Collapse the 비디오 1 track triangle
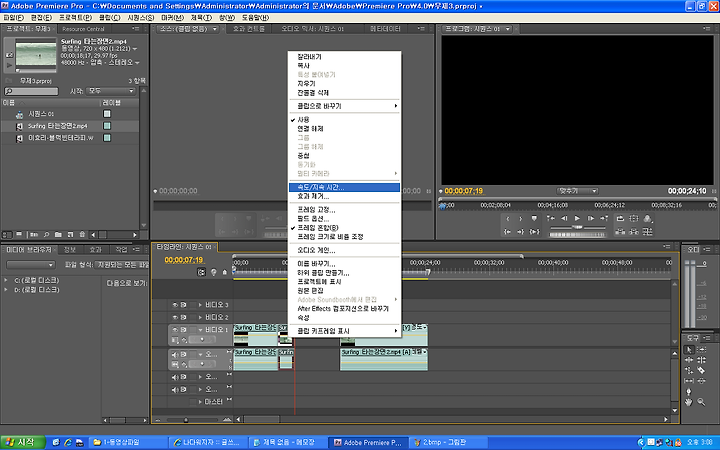The image size is (720, 450). (x=200, y=330)
